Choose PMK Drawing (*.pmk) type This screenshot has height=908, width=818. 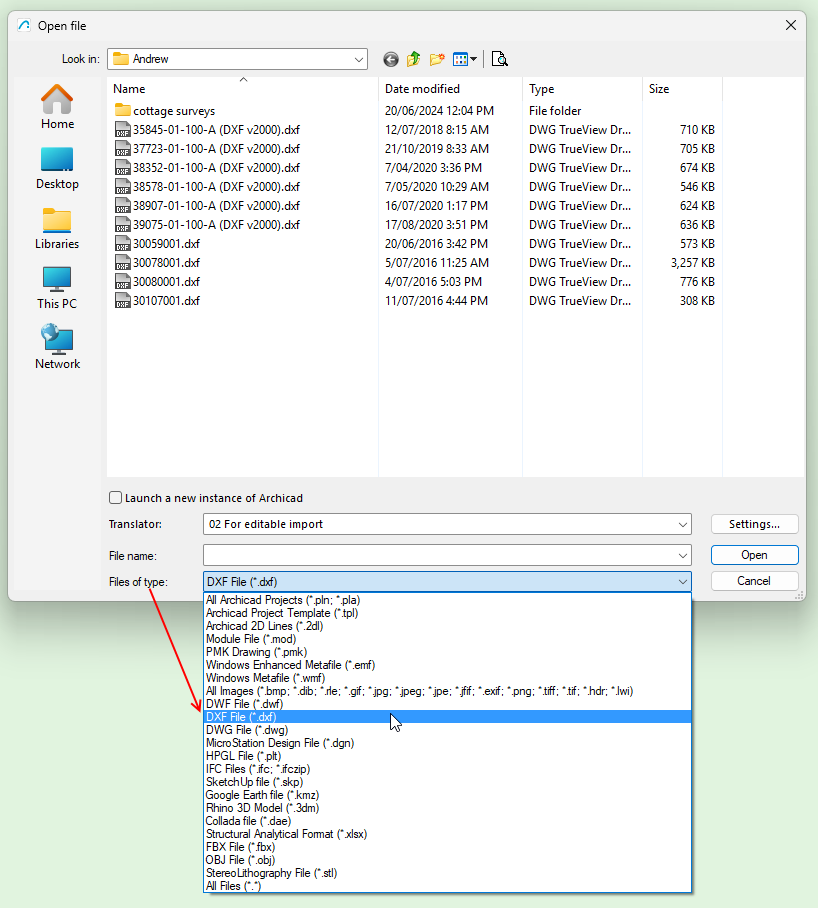pyautogui.click(x=447, y=652)
